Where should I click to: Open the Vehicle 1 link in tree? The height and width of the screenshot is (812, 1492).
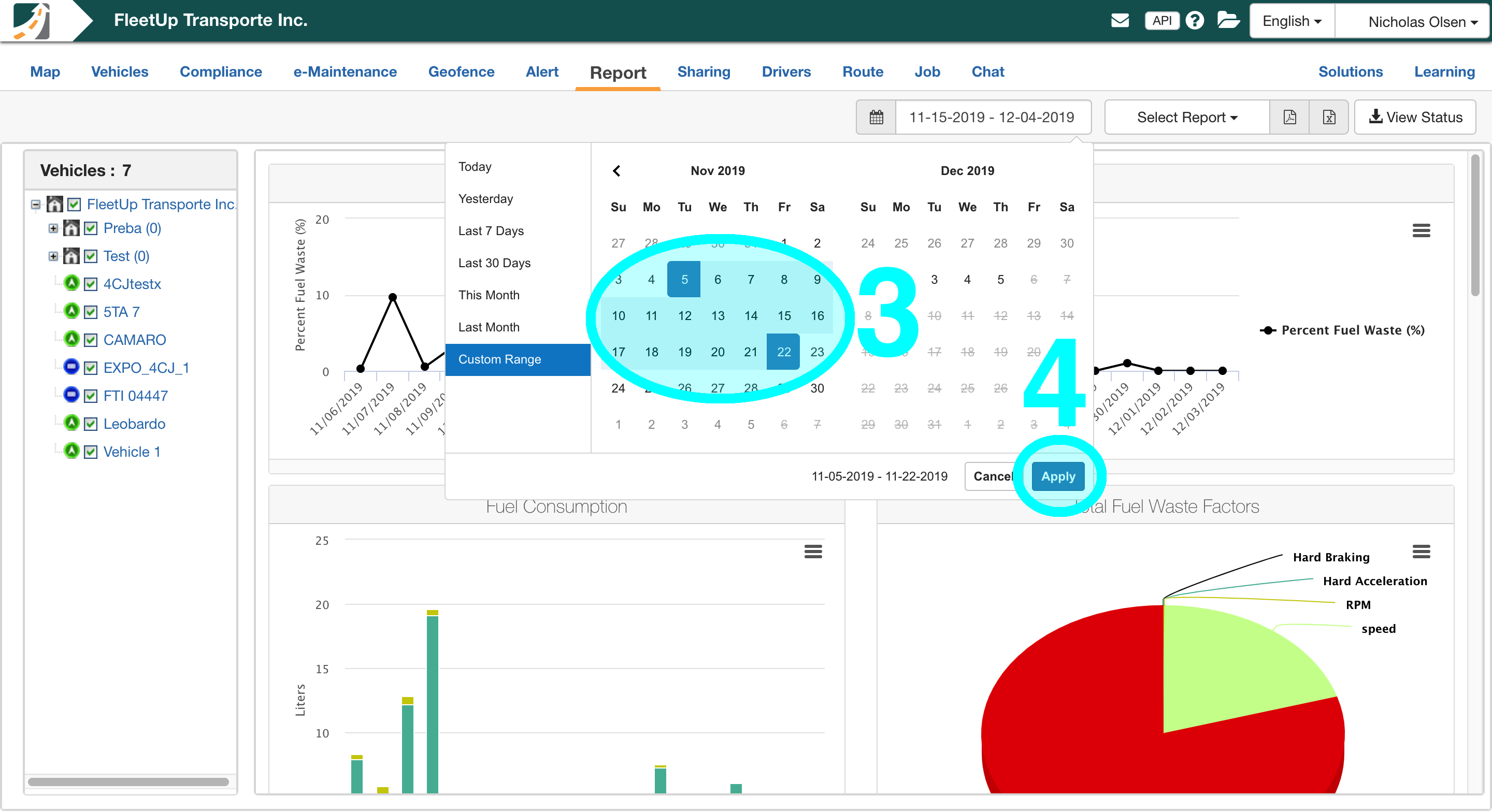click(x=132, y=452)
